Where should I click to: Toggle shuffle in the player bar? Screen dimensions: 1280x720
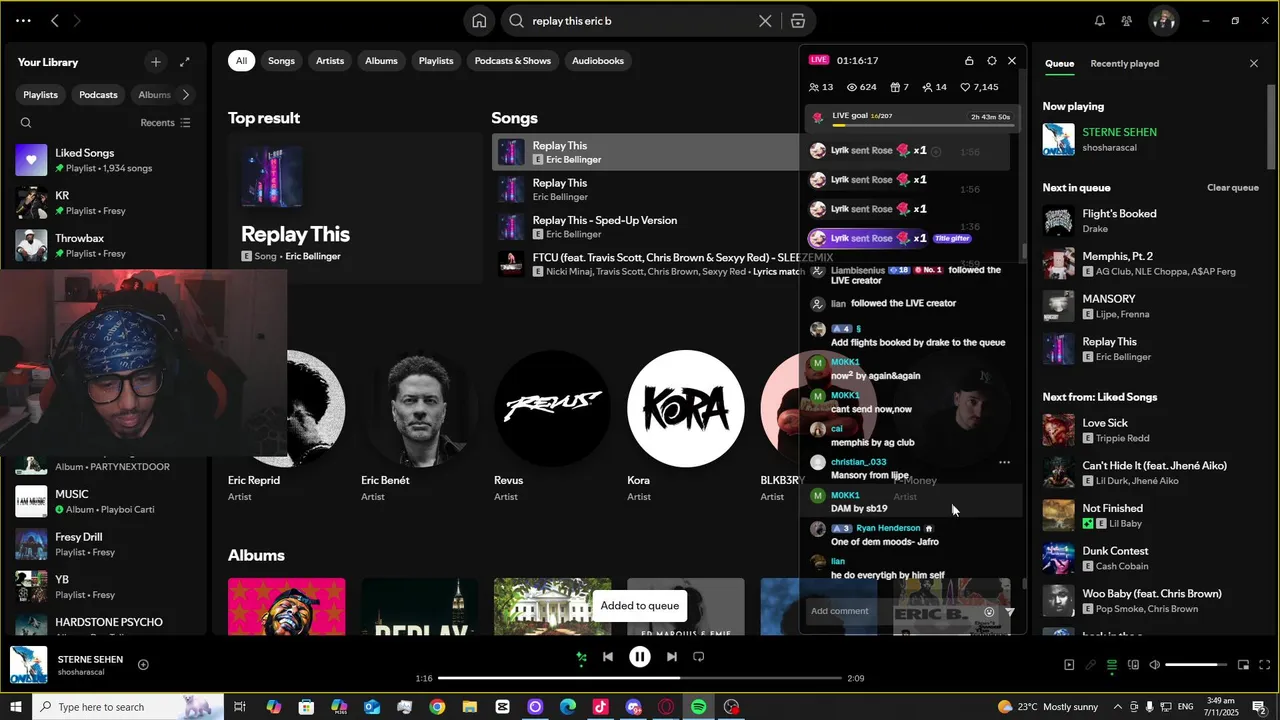(581, 657)
